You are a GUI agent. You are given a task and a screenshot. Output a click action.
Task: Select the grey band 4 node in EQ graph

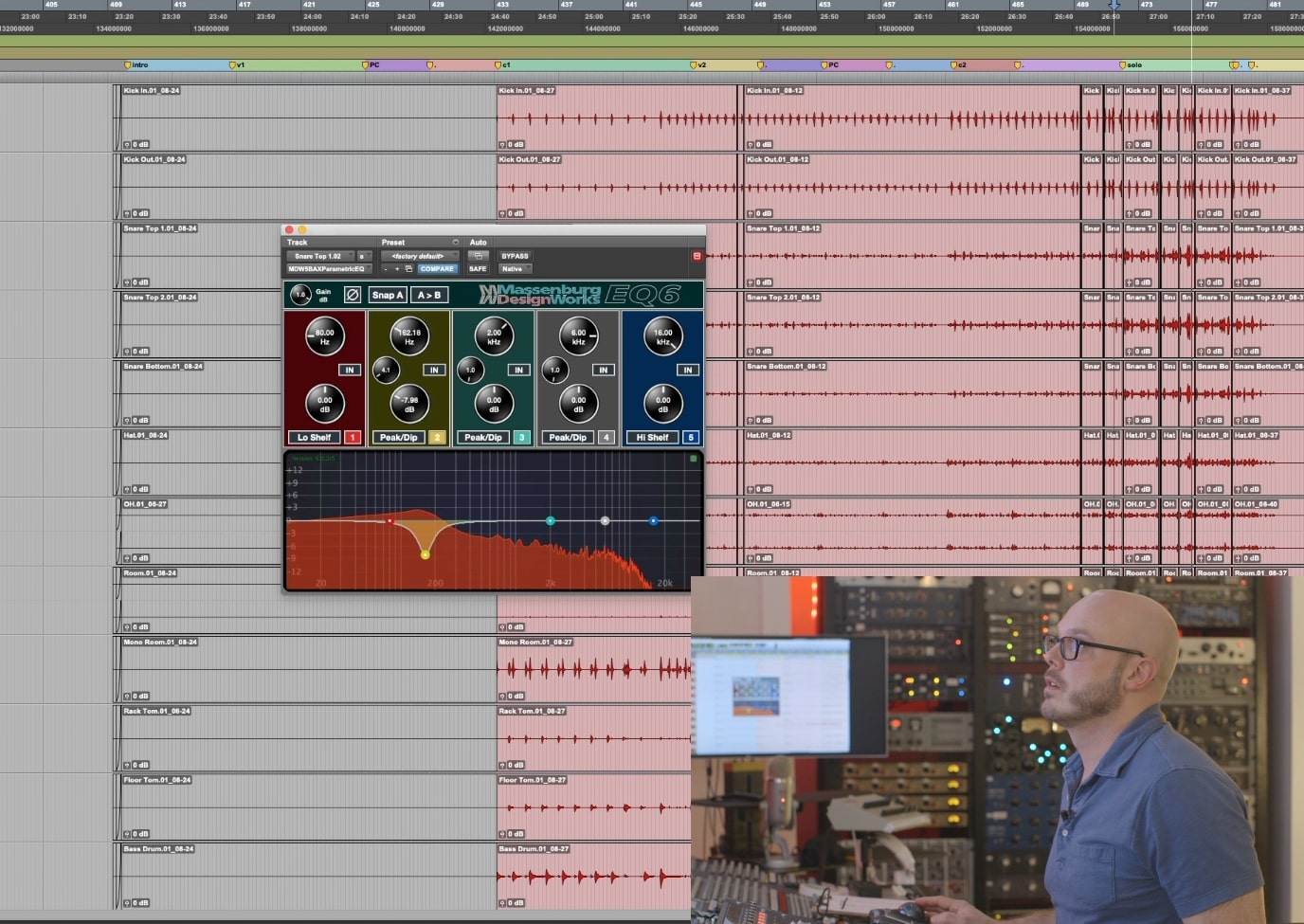[605, 520]
